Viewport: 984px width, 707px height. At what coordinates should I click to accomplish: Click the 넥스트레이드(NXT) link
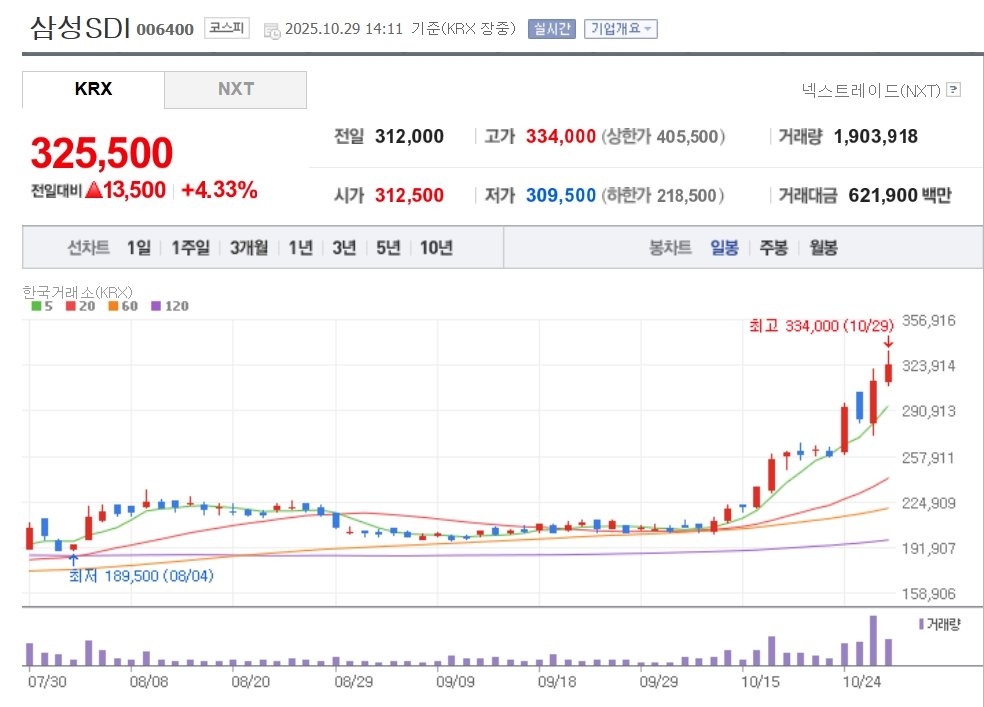pyautogui.click(x=871, y=90)
